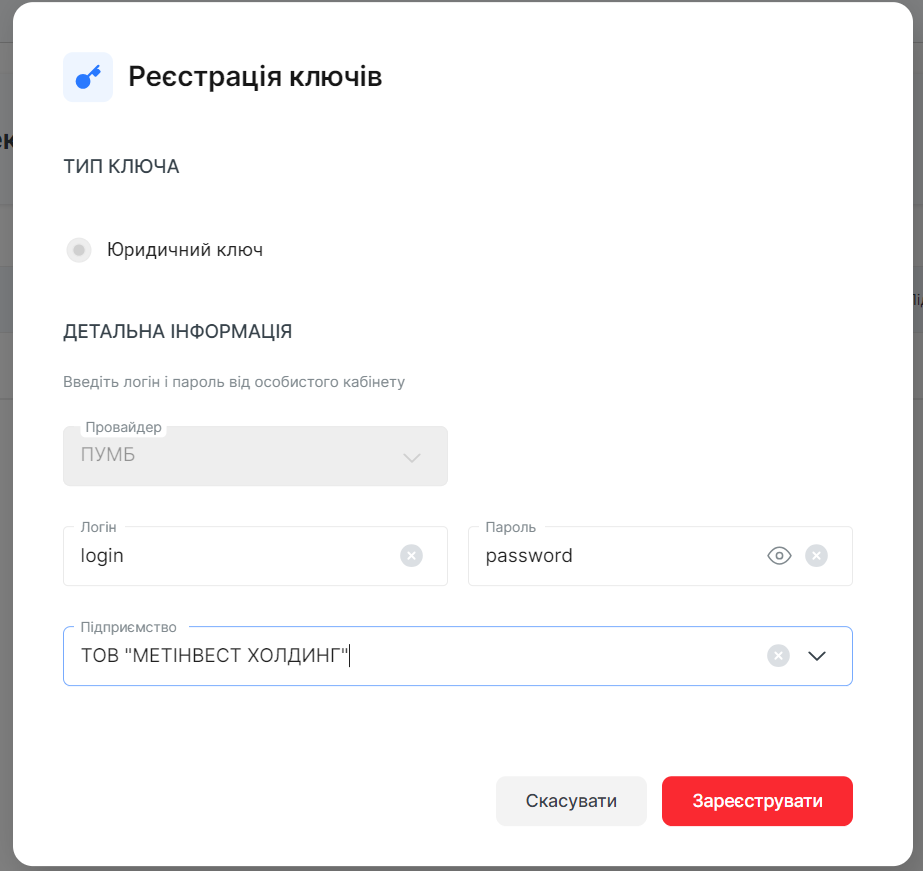
Task: Click the ДЕТАЛЬНА ІНФОРМАЦІЯ section heading
Action: coord(178,331)
